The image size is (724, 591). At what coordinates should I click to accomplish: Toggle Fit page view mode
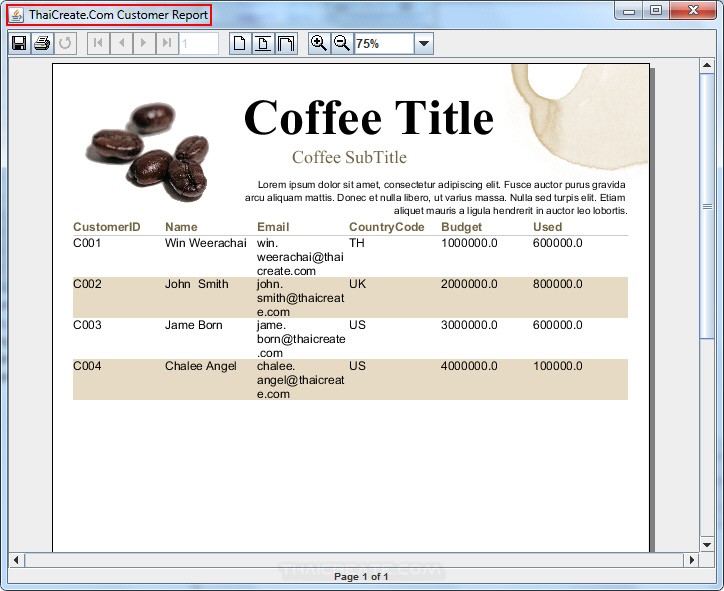click(x=262, y=43)
